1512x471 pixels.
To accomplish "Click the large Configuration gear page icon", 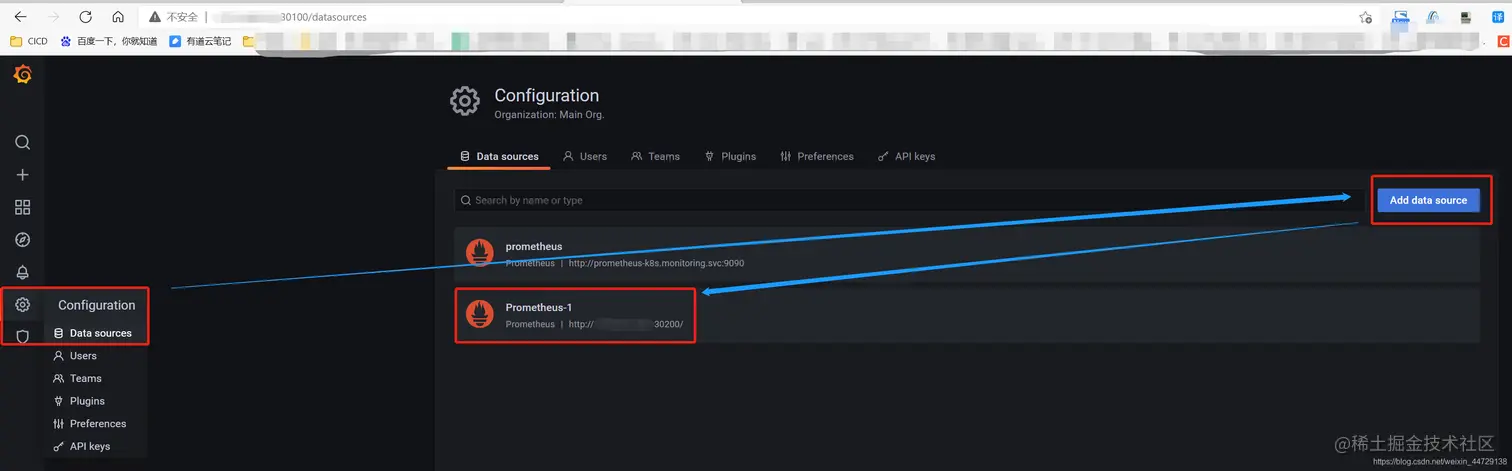I will click(464, 101).
